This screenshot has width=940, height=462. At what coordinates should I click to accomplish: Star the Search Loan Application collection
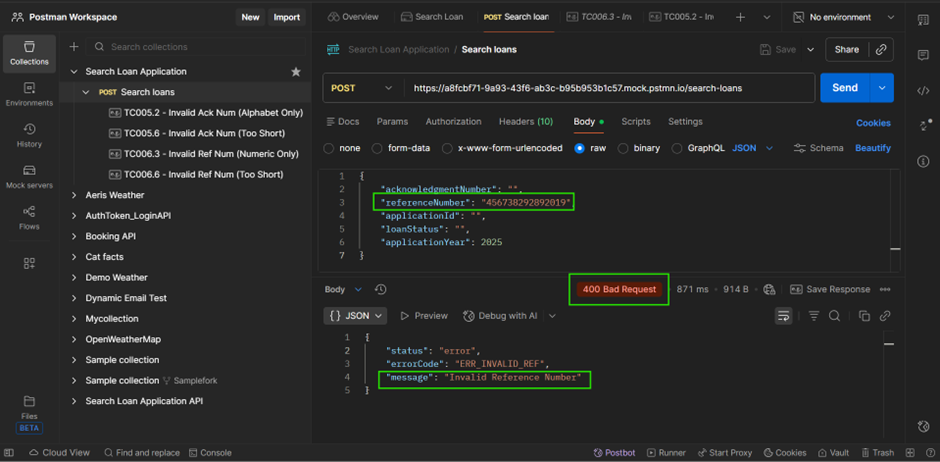296,72
